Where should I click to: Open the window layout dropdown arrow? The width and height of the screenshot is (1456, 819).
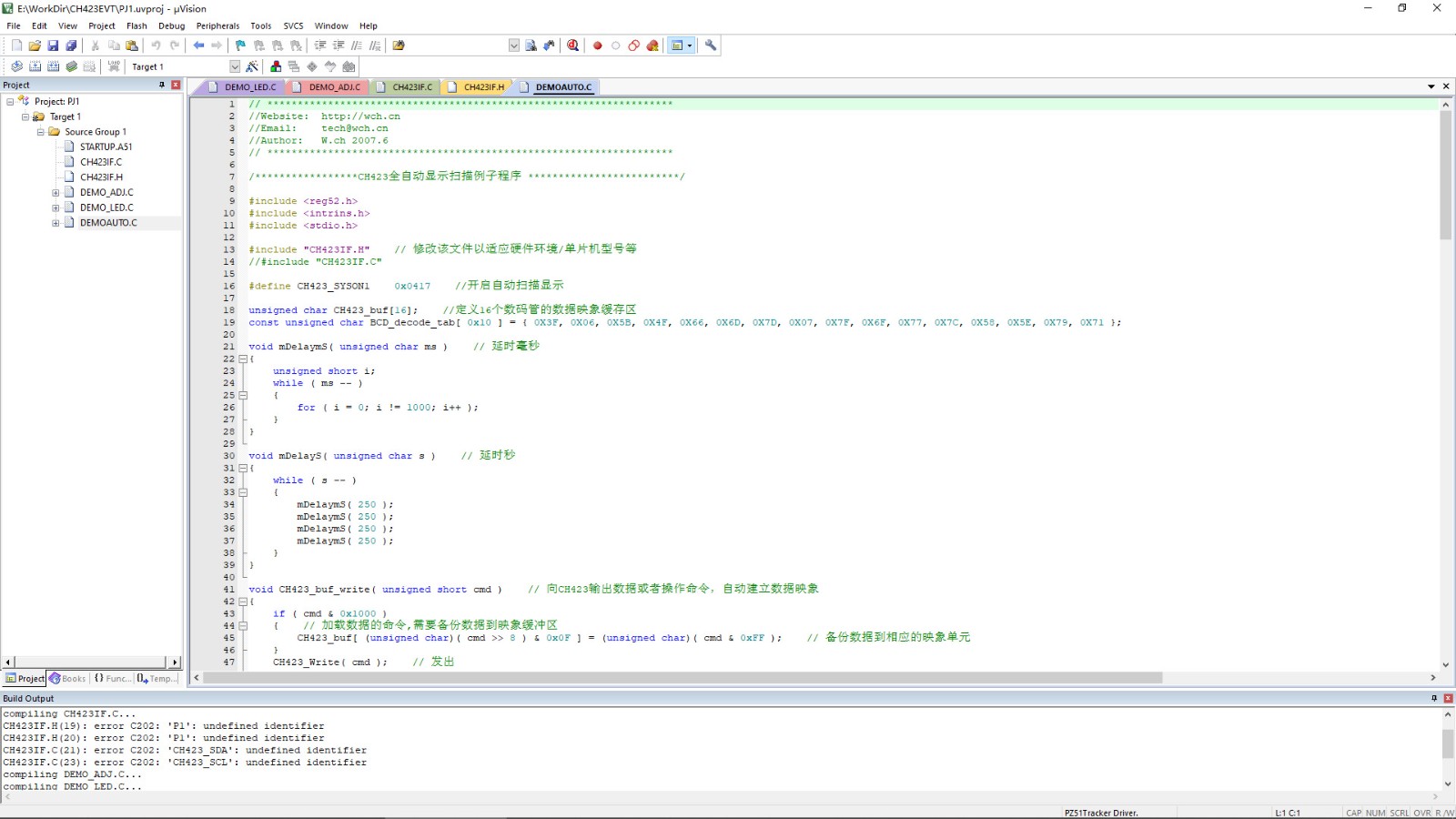(x=690, y=45)
